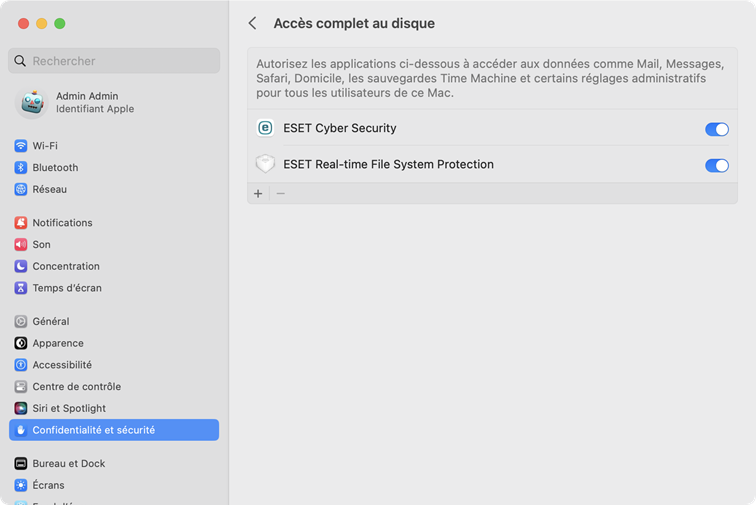Image resolution: width=756 pixels, height=505 pixels.
Task: Select Bureau et Dock in sidebar
Action: click(x=68, y=464)
